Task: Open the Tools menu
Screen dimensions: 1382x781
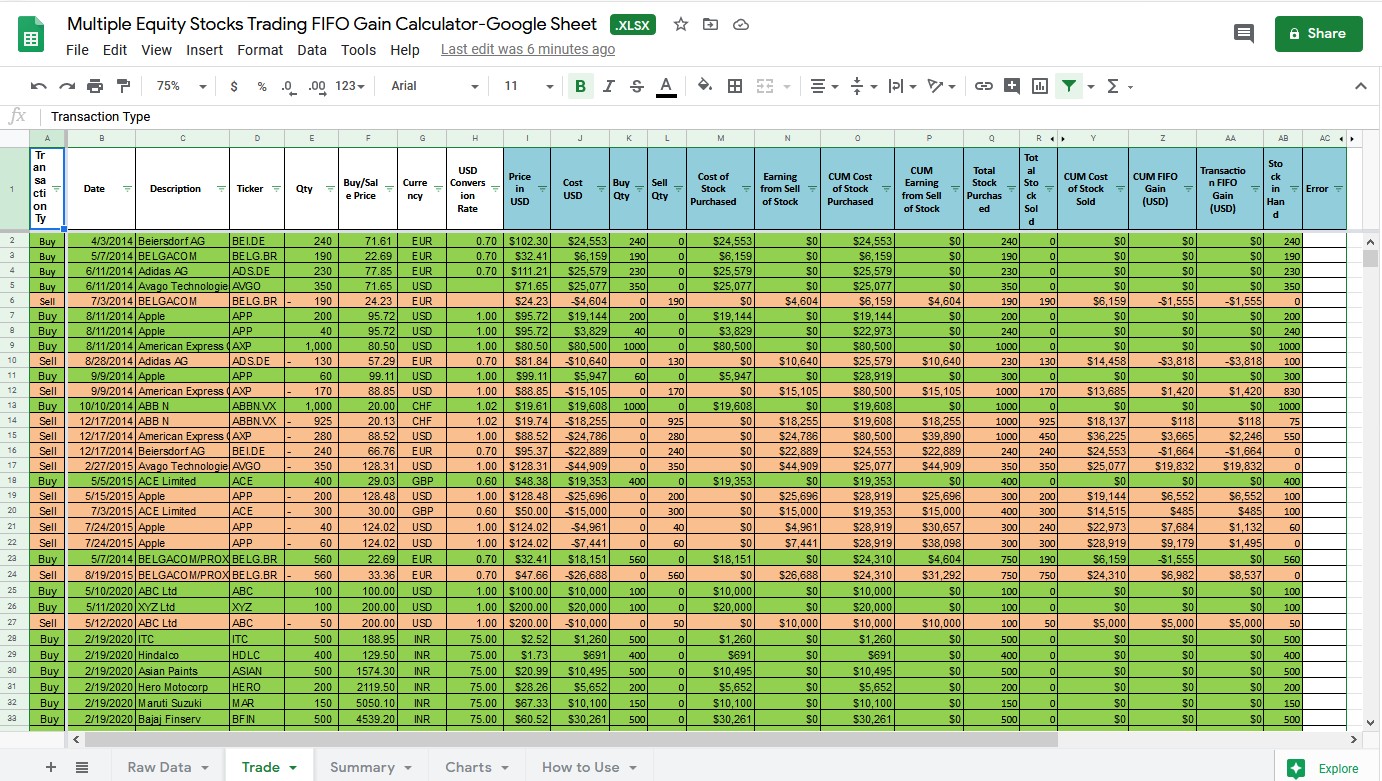Action: [x=359, y=50]
